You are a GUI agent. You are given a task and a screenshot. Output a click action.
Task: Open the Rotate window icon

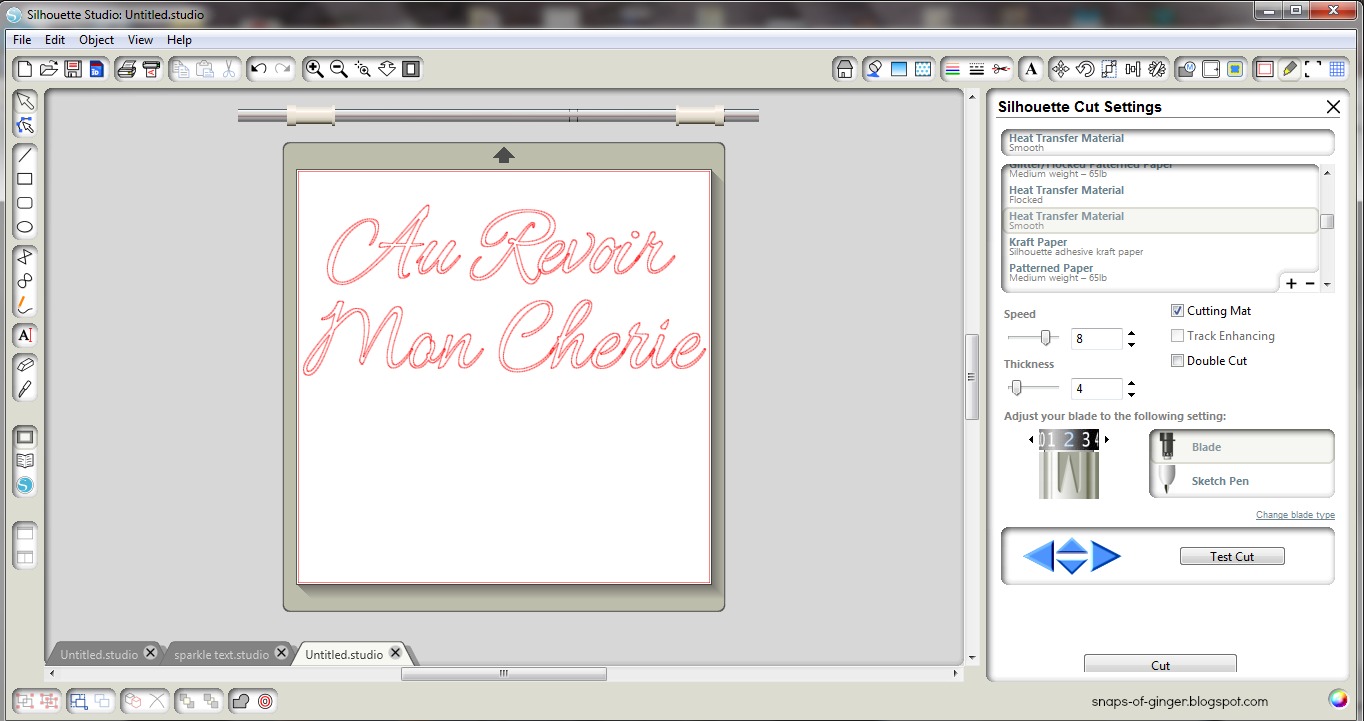point(1084,69)
